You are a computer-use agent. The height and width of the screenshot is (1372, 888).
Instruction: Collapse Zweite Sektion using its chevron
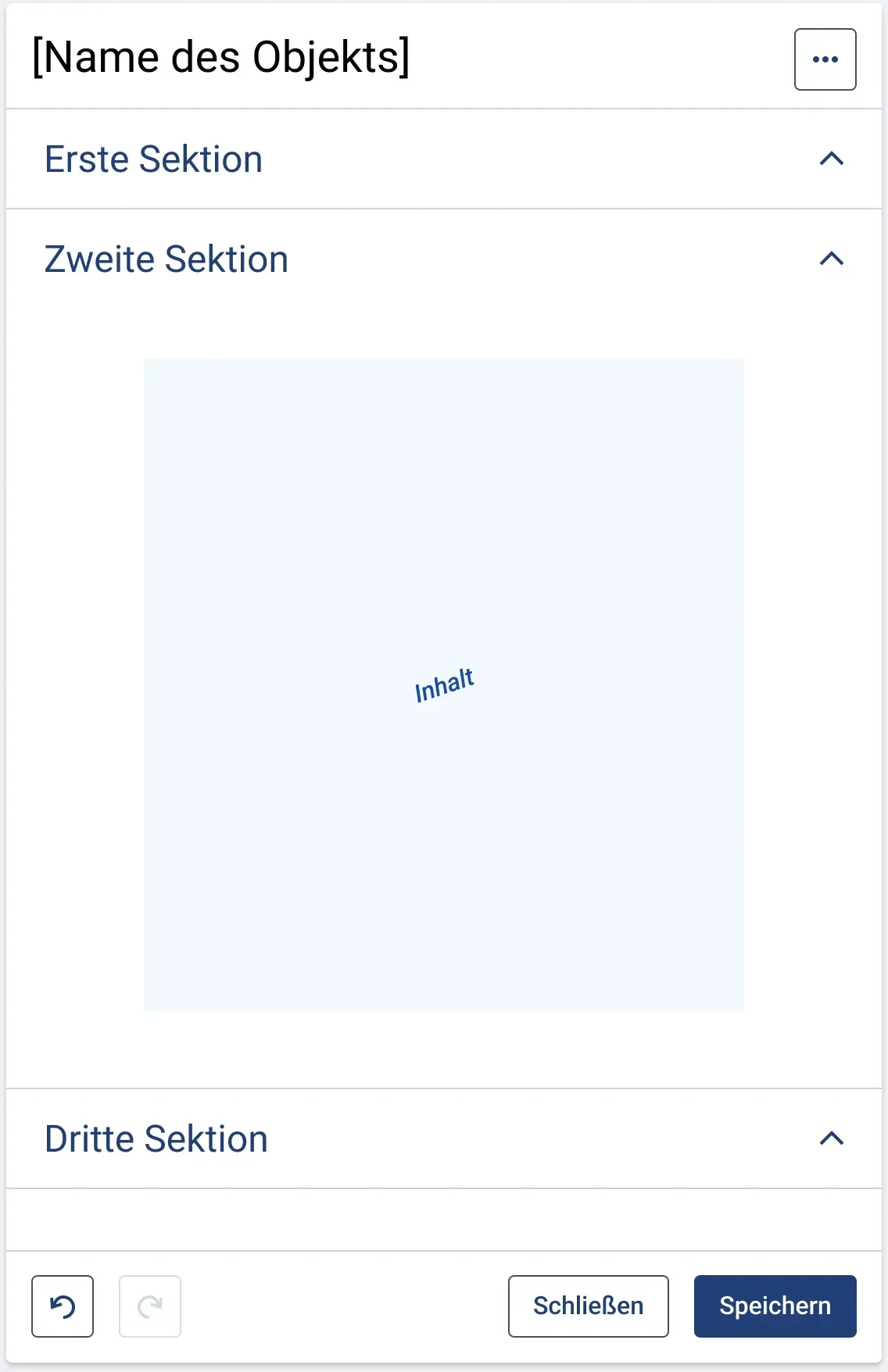(832, 259)
